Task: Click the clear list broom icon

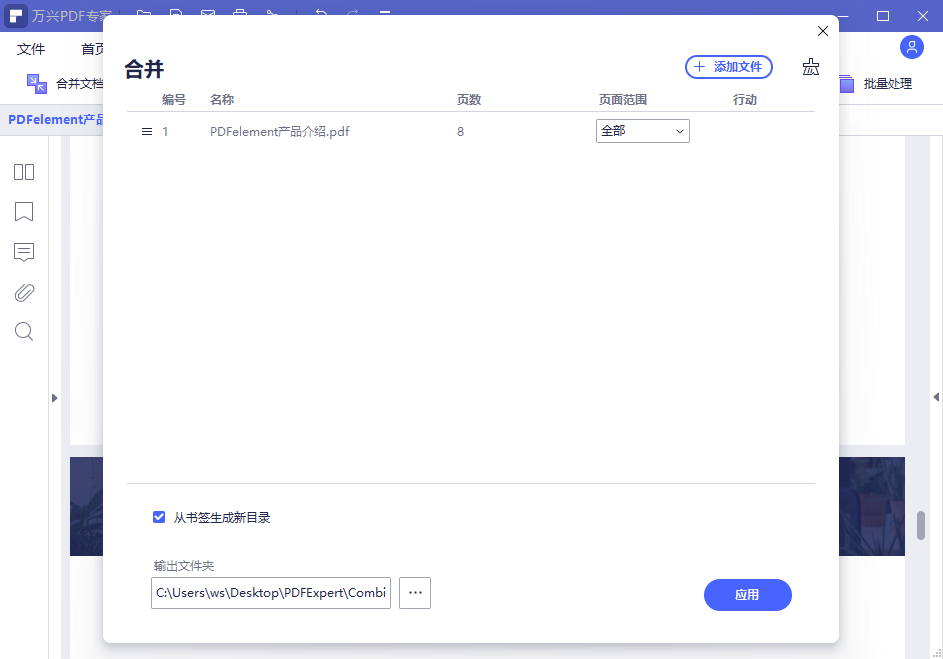Action: coord(811,66)
